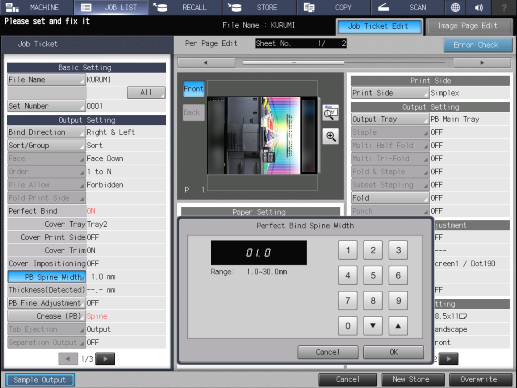Image resolution: width=517 pixels, height=388 pixels.
Task: Go to the previous sheet arrow
Action: click(x=206, y=62)
